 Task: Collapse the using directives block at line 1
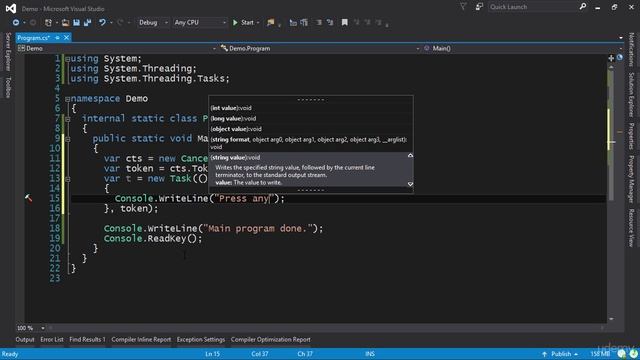coord(67,59)
